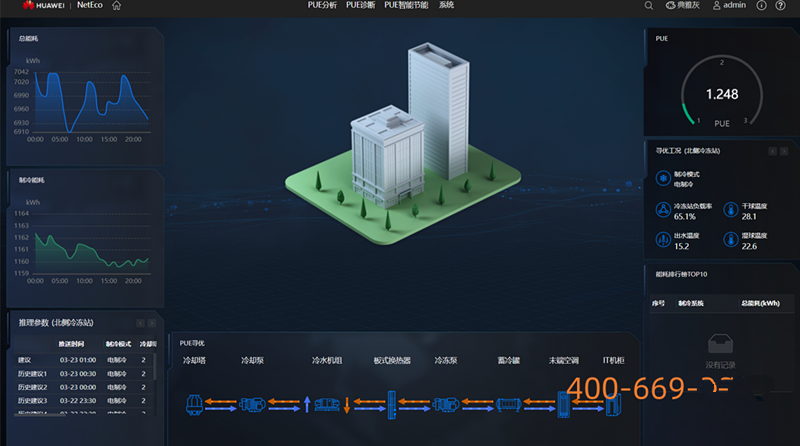The image size is (800, 446).
Task: Select the 历史建议3 row
Action: tap(83, 401)
